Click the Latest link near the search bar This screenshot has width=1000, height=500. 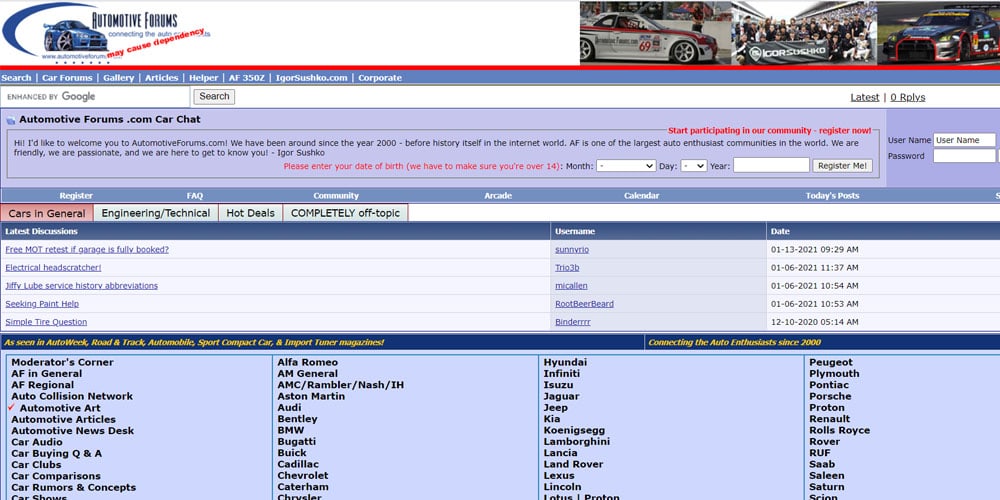pyautogui.click(x=864, y=98)
